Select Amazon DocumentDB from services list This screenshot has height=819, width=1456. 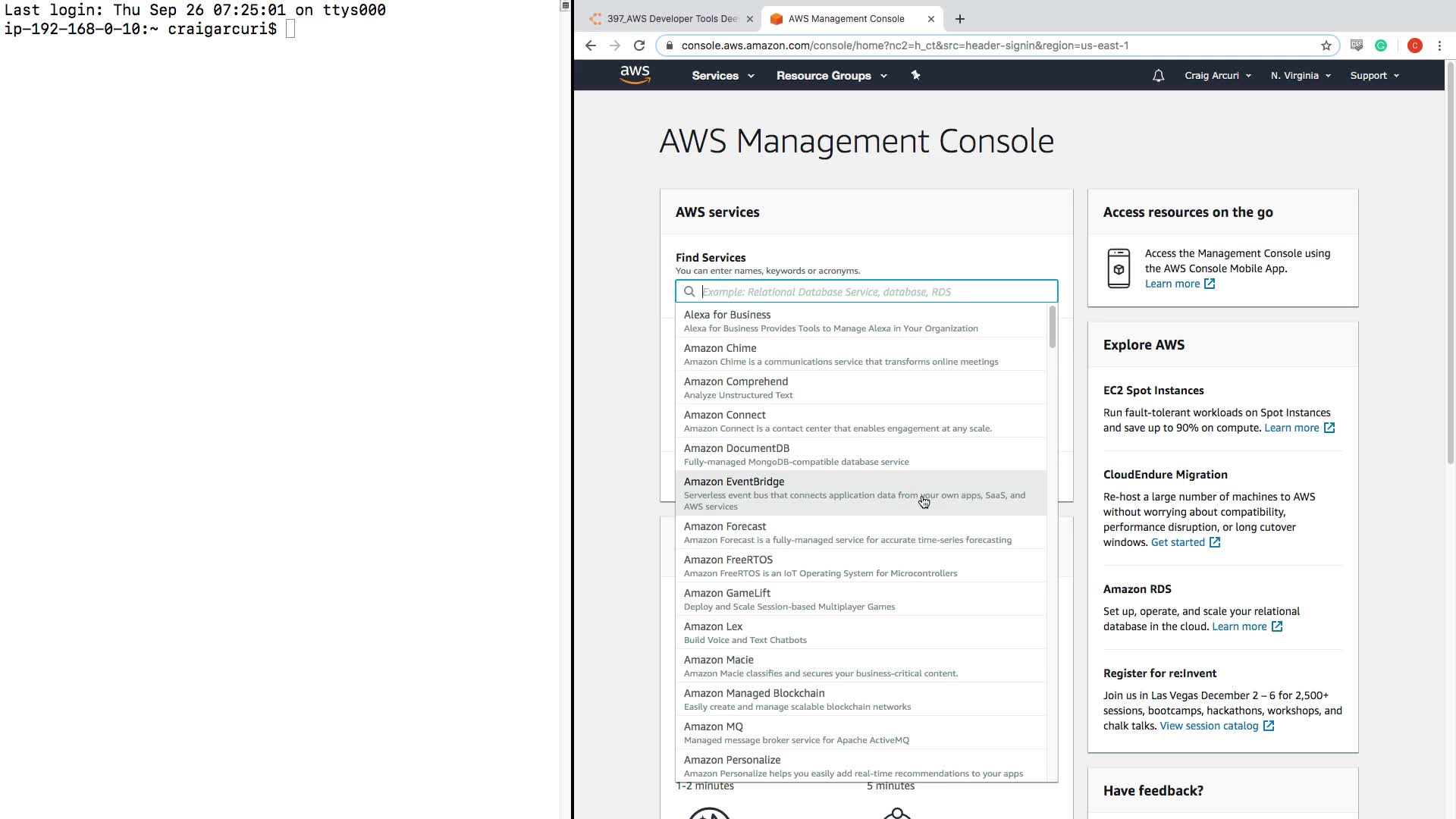coord(736,448)
